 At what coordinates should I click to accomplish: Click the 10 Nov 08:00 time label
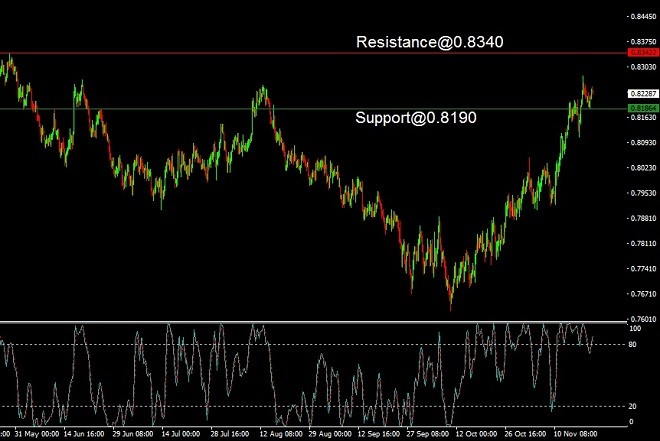[x=575, y=433]
